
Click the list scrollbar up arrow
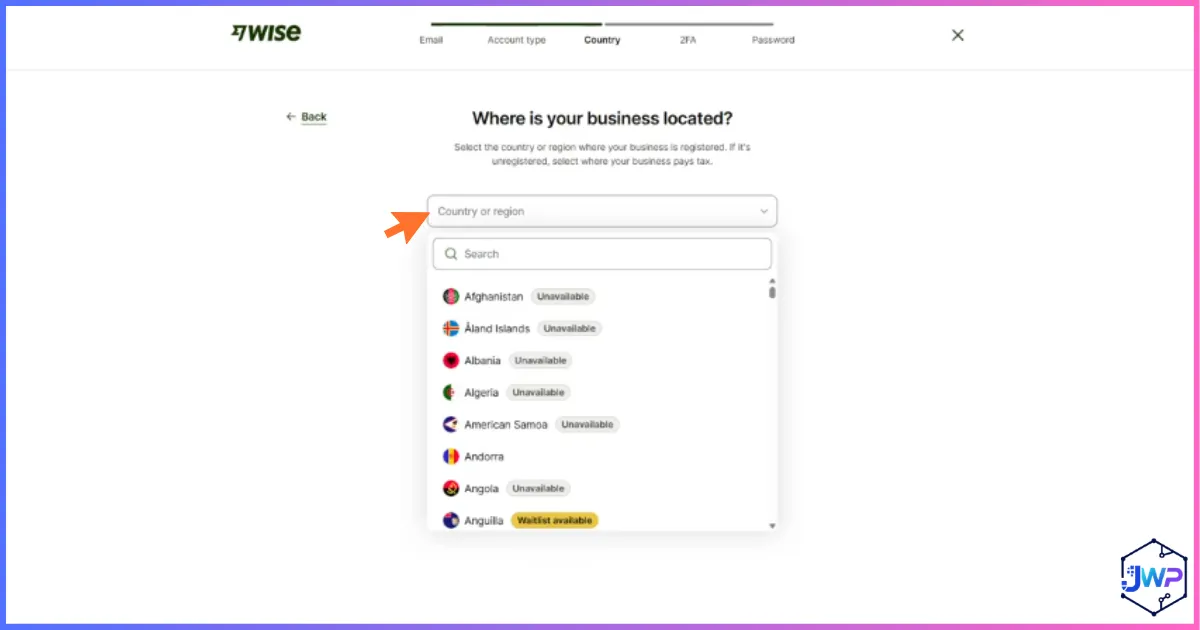click(772, 282)
